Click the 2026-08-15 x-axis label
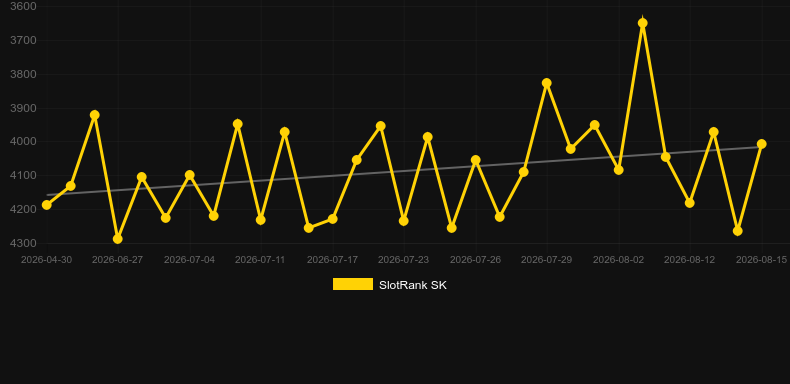 pos(762,260)
